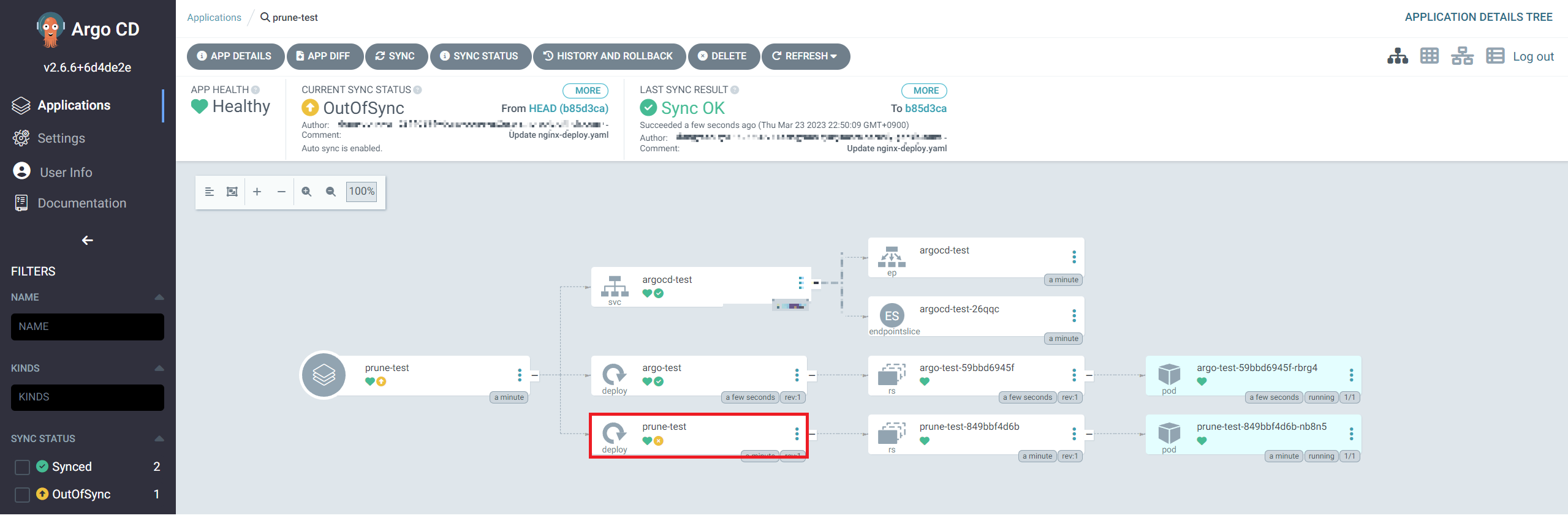Check the OutOfSync filter checkbox
This screenshot has width=1568, height=529.
[22, 495]
